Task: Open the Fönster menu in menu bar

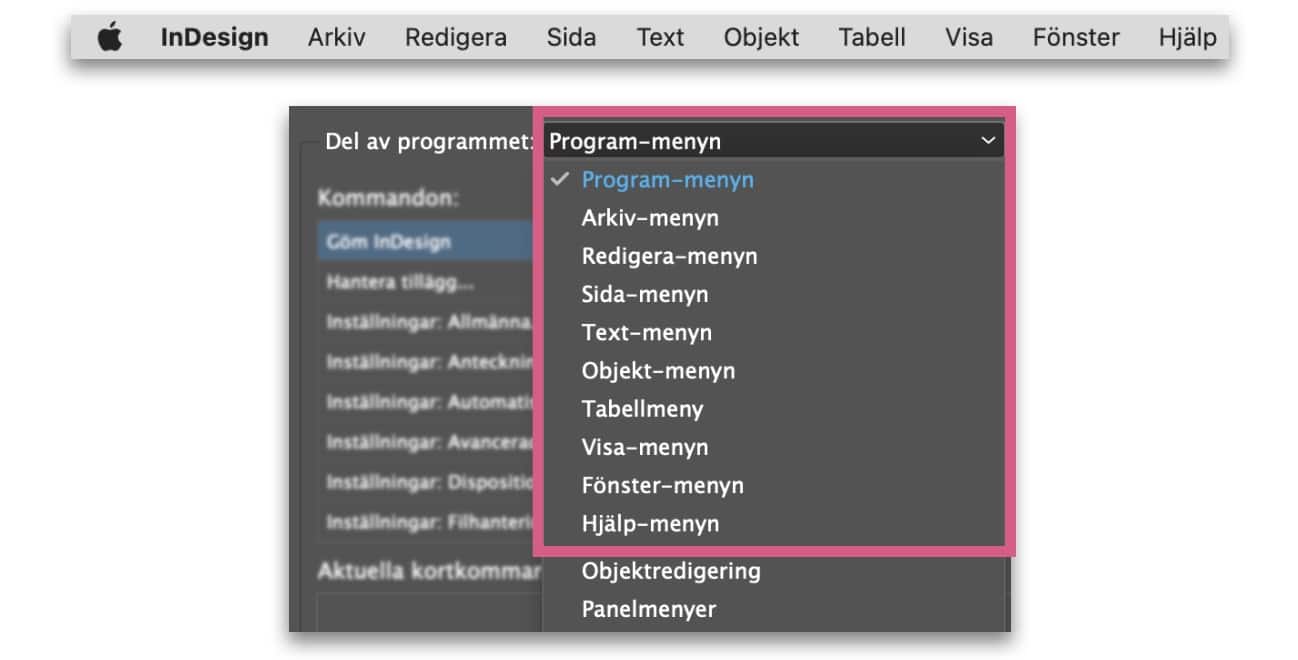Action: [1076, 38]
